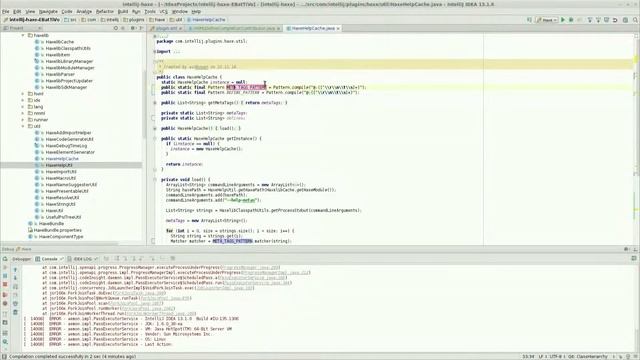This screenshot has height=360, width=640.
Task: Expand the folded import section in editor
Action: (x=155, y=51)
